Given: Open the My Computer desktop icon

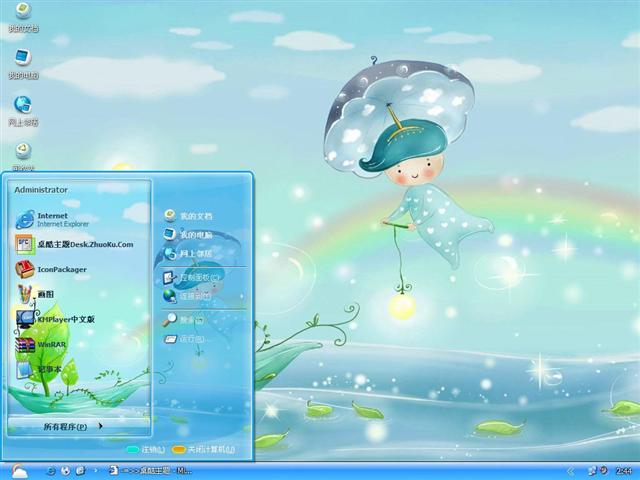Looking at the screenshot, I should pos(23,64).
